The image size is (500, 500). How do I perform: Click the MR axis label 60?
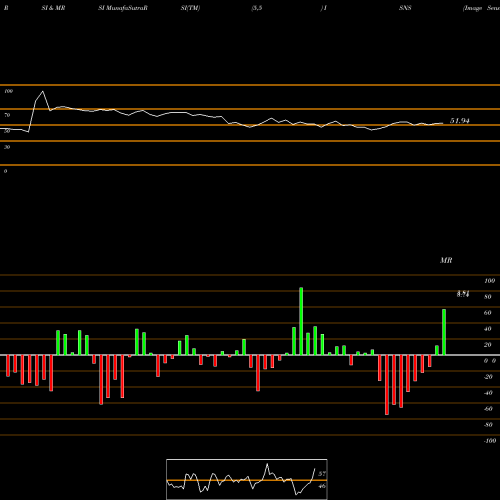point(488,313)
